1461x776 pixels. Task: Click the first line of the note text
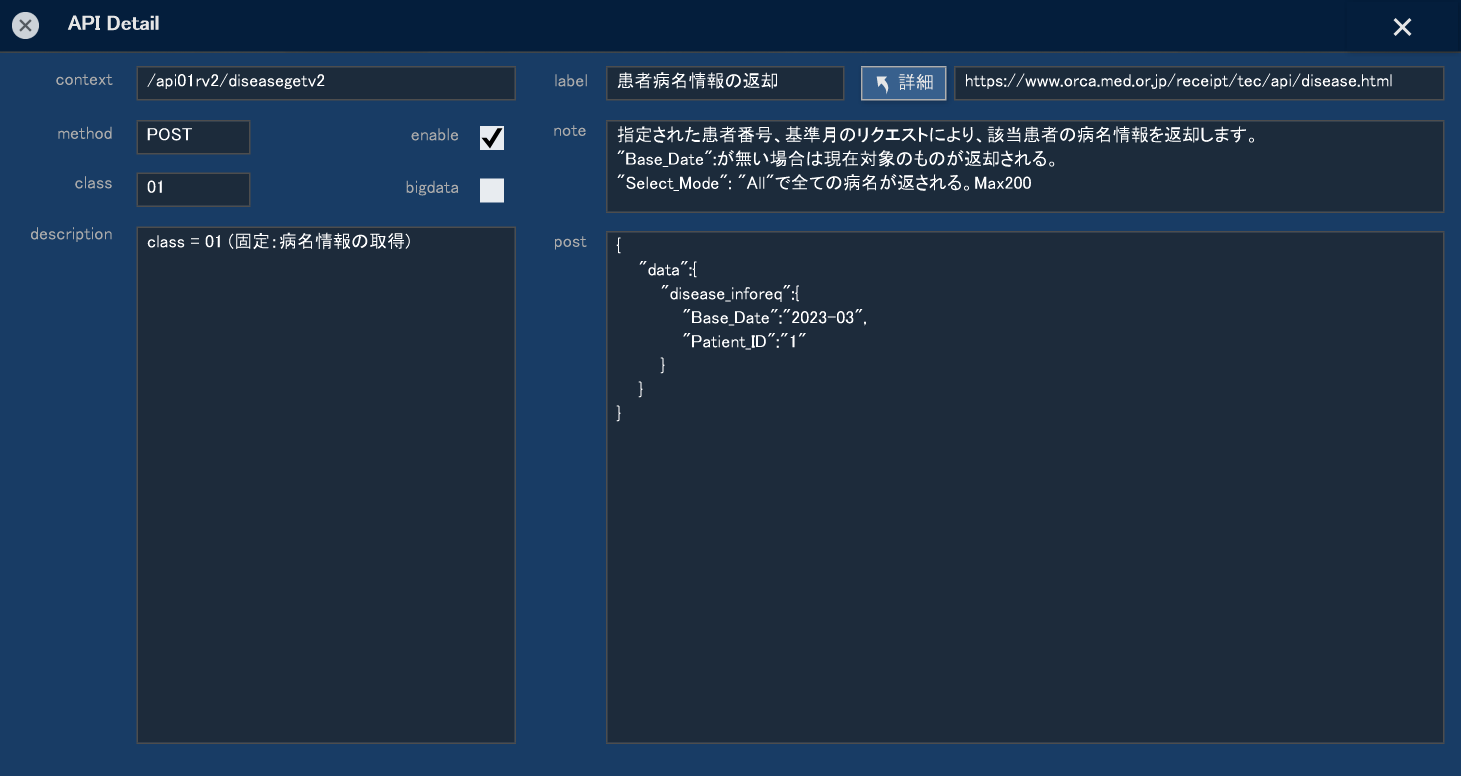point(936,135)
